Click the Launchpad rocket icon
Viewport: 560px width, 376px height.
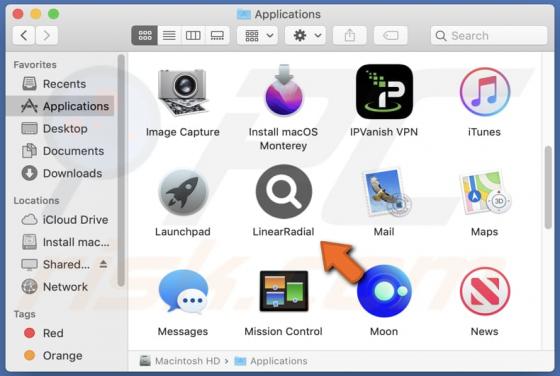(x=183, y=192)
